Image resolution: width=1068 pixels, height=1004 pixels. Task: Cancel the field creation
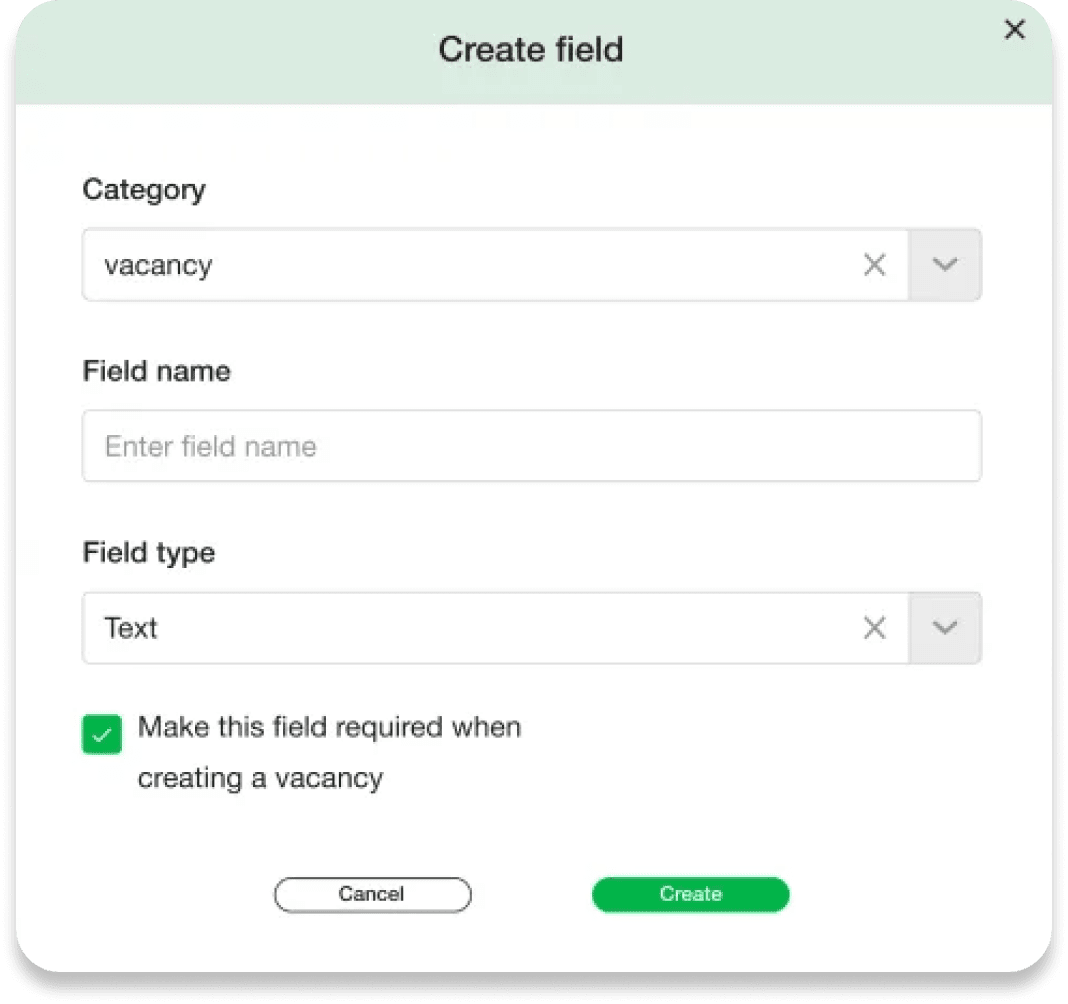tap(373, 894)
